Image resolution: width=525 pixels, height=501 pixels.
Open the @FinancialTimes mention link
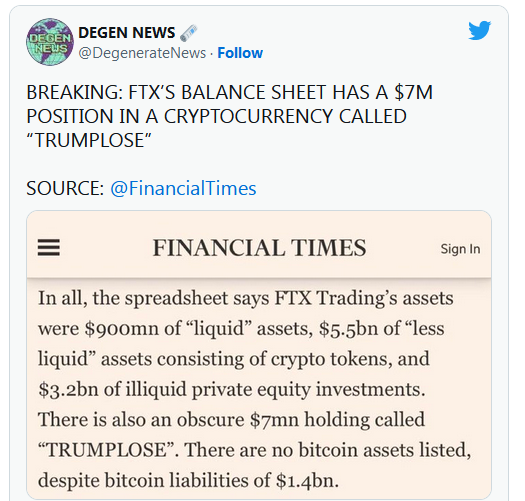point(183,188)
